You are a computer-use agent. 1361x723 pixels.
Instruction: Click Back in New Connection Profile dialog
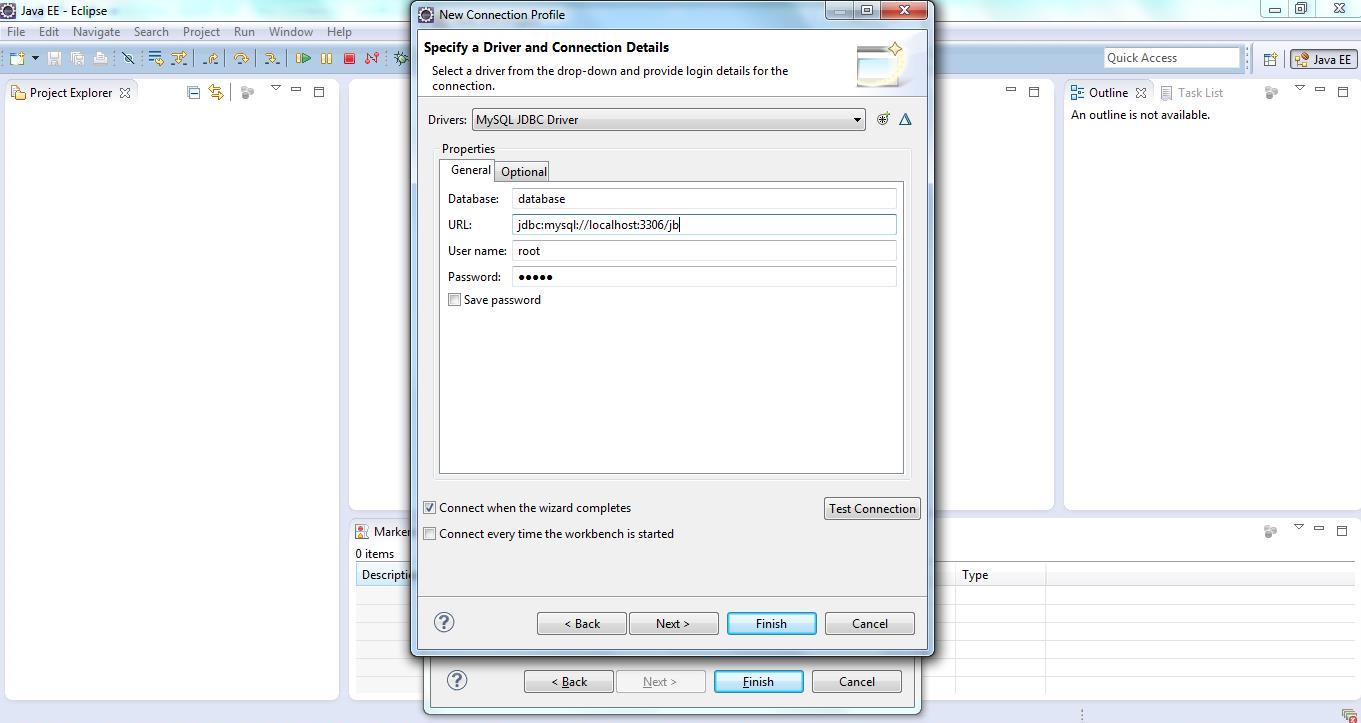coord(582,623)
